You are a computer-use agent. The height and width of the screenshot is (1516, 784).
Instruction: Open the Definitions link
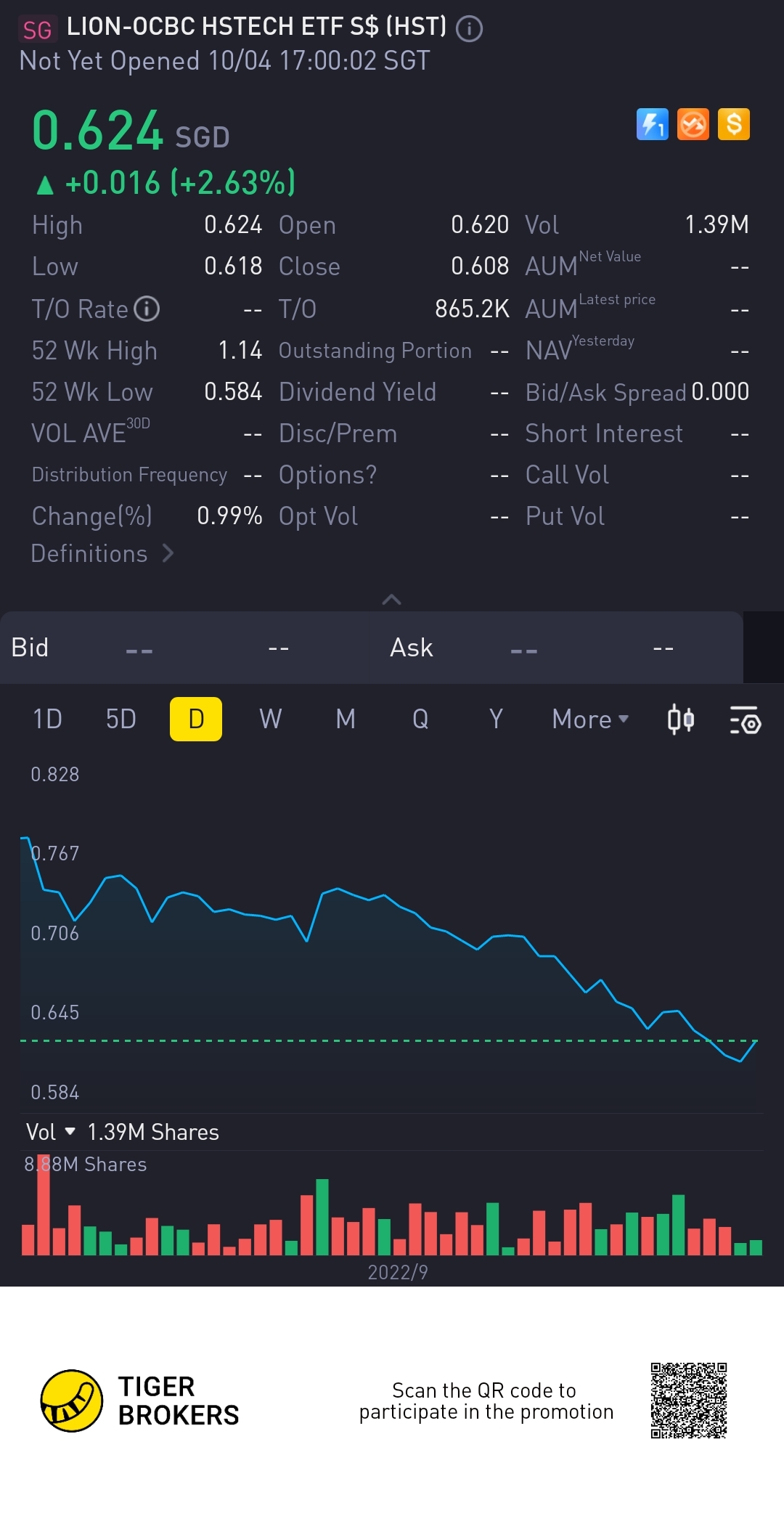102,554
